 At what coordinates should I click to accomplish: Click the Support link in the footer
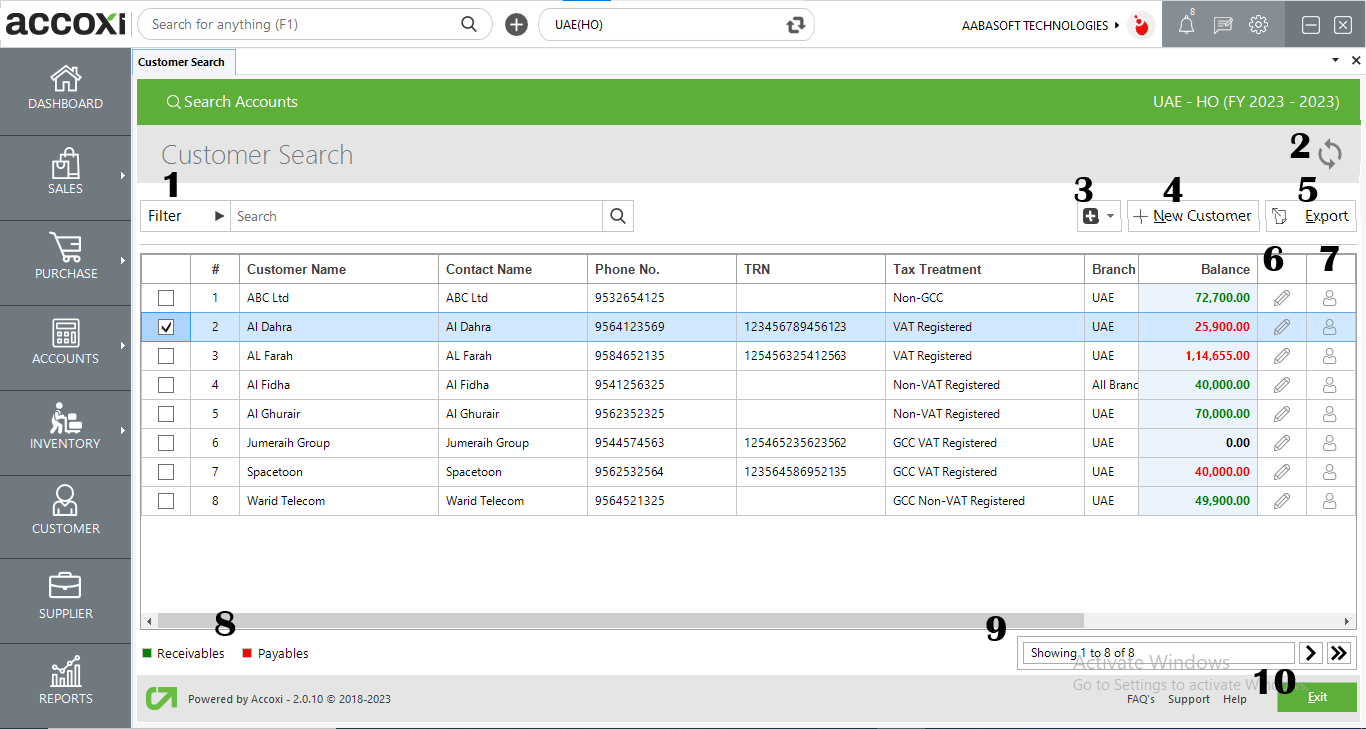(x=1188, y=699)
